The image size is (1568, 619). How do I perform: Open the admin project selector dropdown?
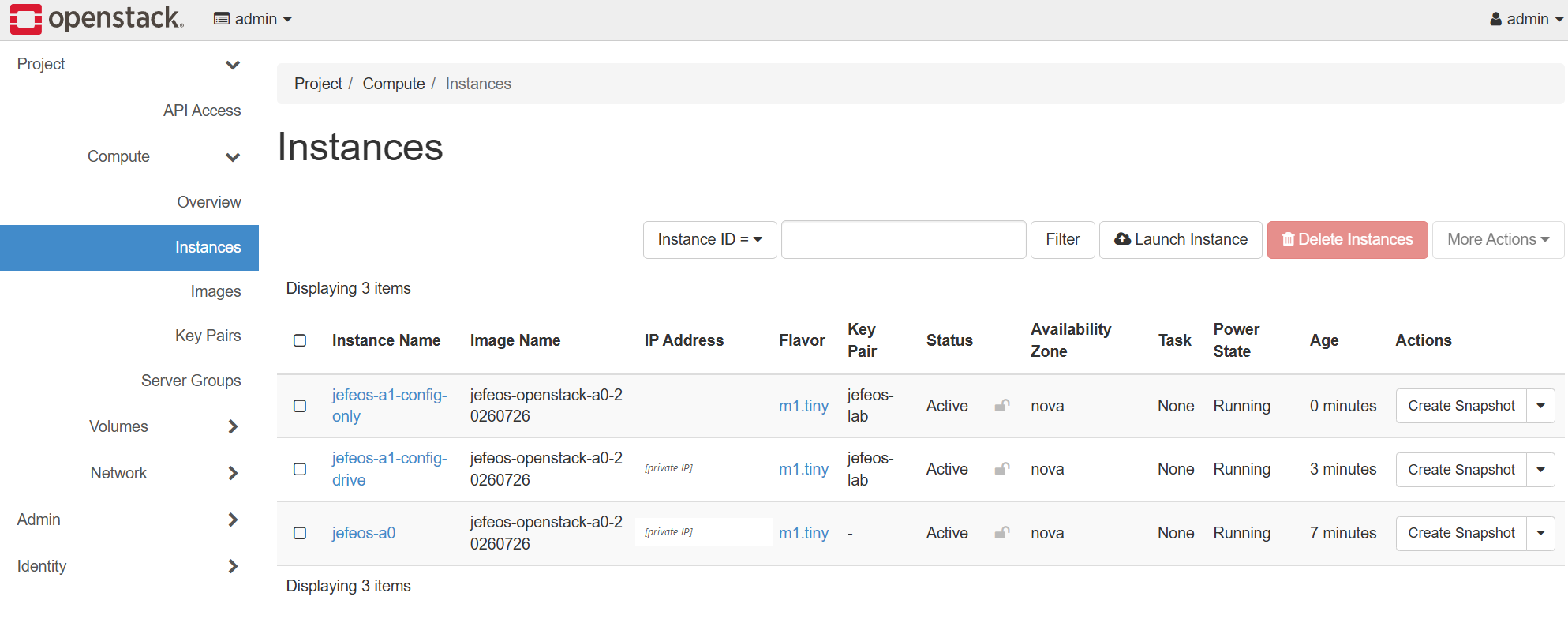[x=253, y=19]
